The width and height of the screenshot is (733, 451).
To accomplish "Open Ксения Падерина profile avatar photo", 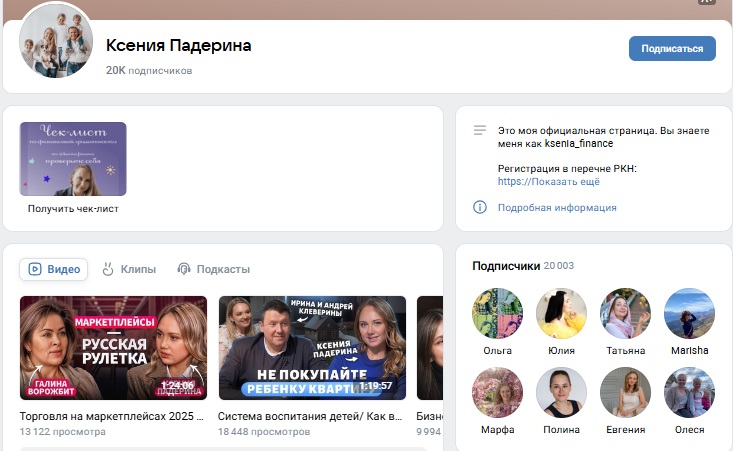I will (x=56, y=41).
